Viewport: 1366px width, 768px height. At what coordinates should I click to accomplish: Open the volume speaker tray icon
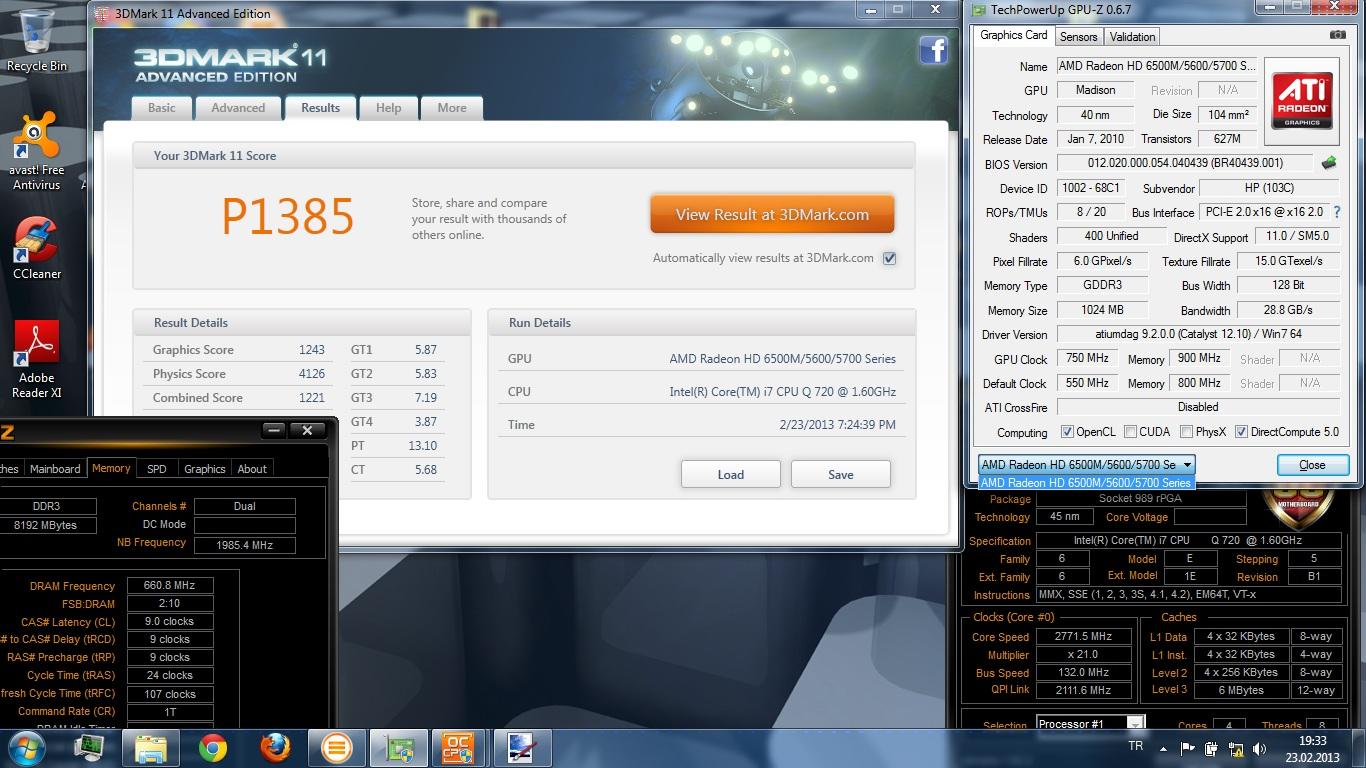(1262, 748)
